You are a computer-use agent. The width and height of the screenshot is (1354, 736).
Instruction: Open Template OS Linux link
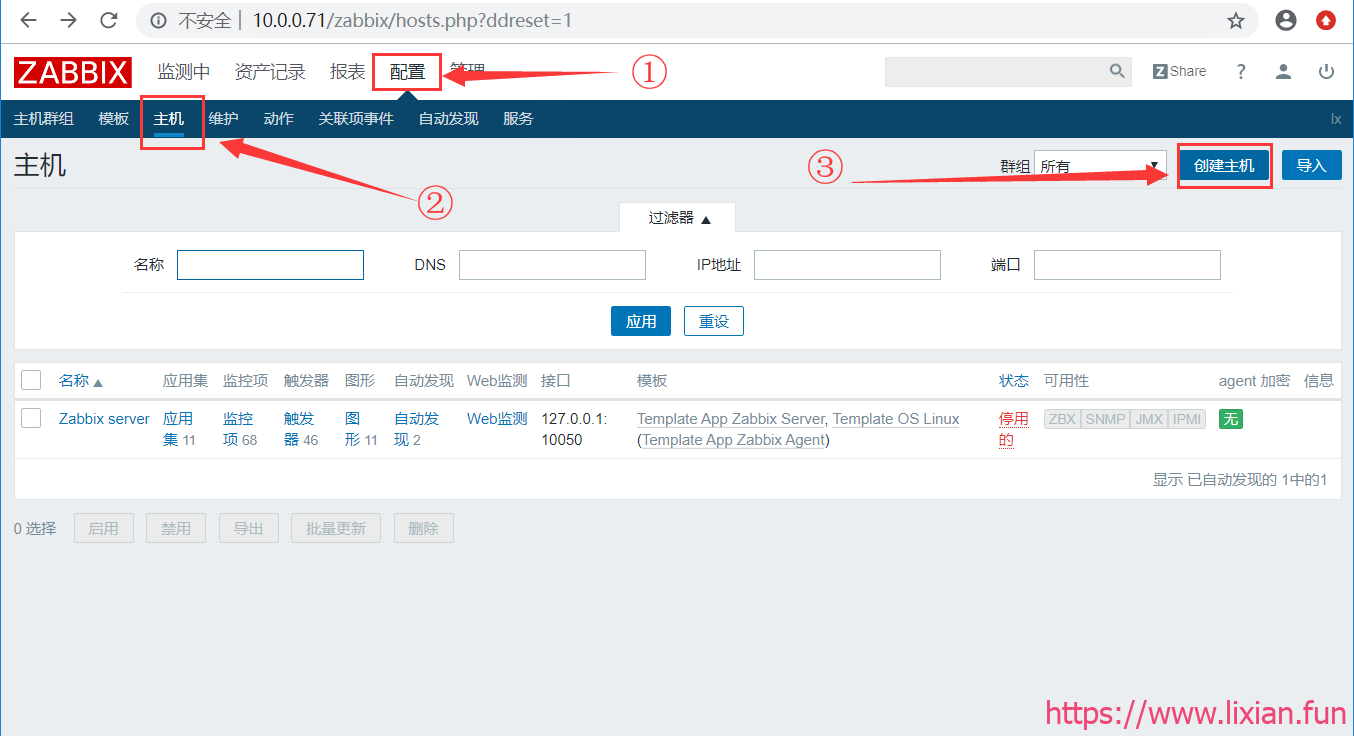pos(896,419)
